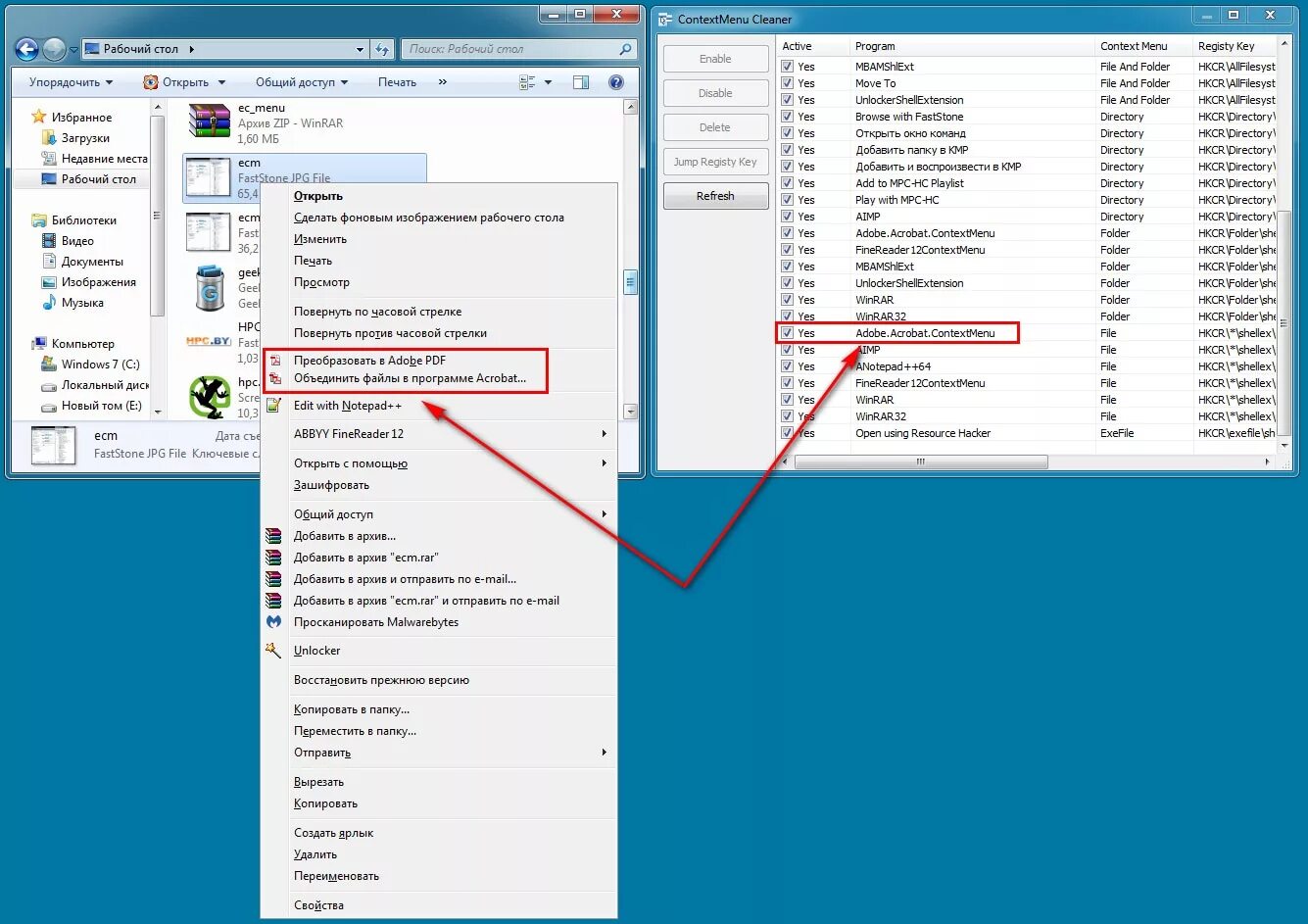The width and height of the screenshot is (1308, 924).
Task: Select the ec_menu WinRAR archive icon
Action: 209,122
